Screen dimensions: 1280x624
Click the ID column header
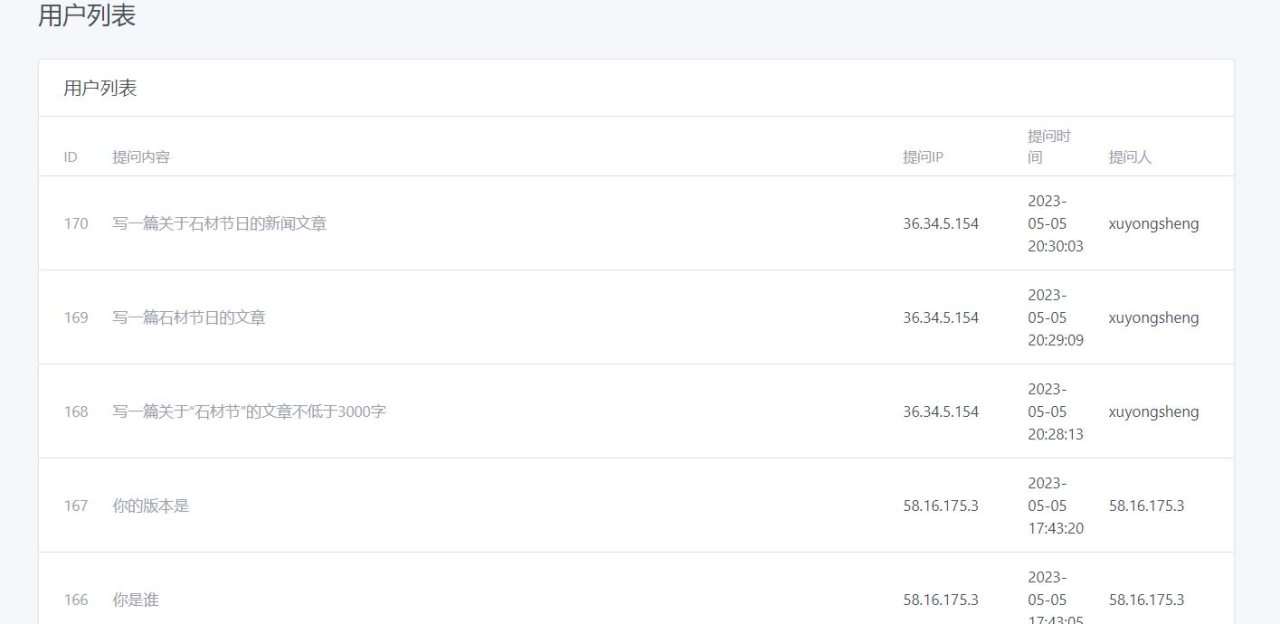pos(71,157)
